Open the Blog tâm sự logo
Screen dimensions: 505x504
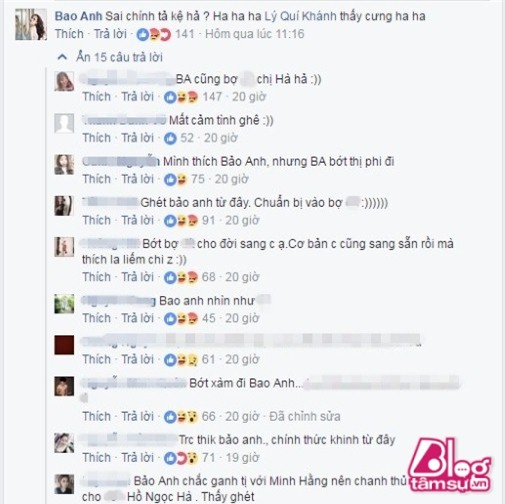coord(450,465)
